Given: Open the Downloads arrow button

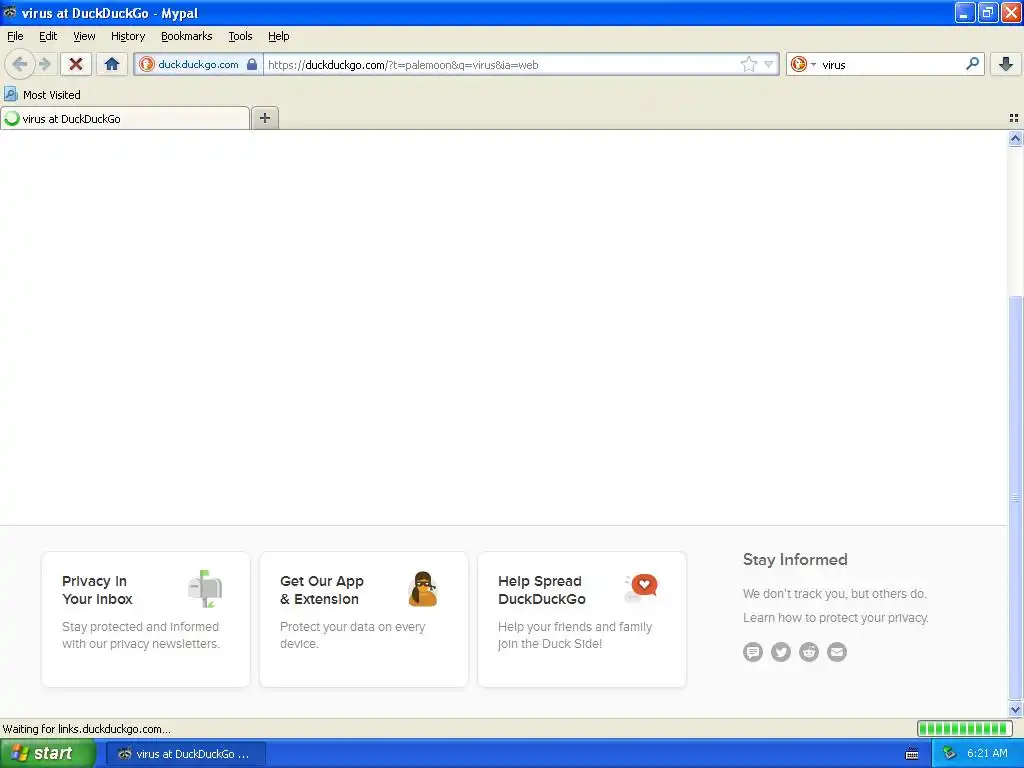Looking at the screenshot, I should (x=1006, y=64).
